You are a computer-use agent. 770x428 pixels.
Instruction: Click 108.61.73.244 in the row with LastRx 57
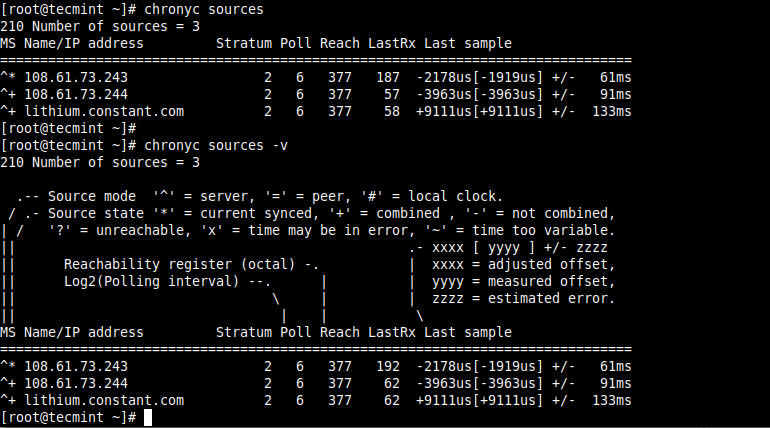76,94
